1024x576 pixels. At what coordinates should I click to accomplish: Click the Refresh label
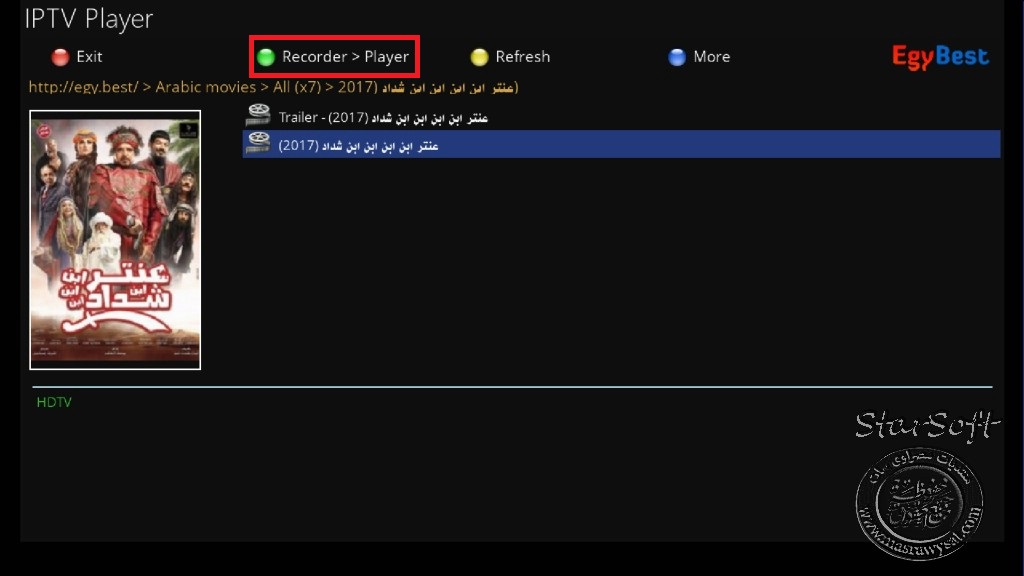[x=522, y=57]
